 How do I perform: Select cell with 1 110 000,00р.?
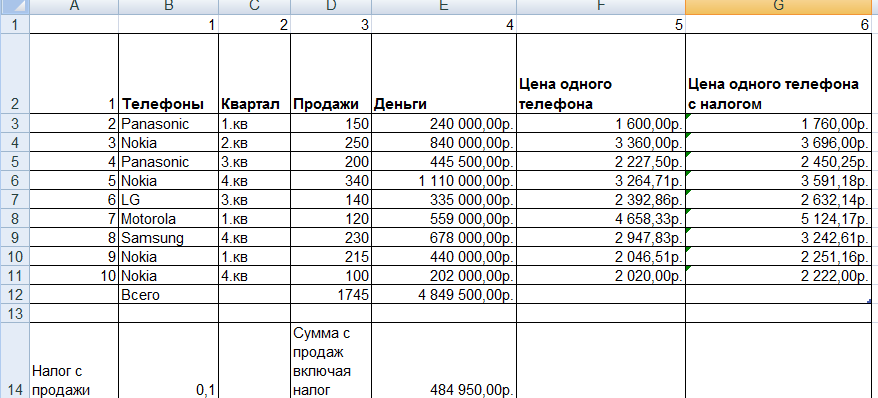pos(444,181)
